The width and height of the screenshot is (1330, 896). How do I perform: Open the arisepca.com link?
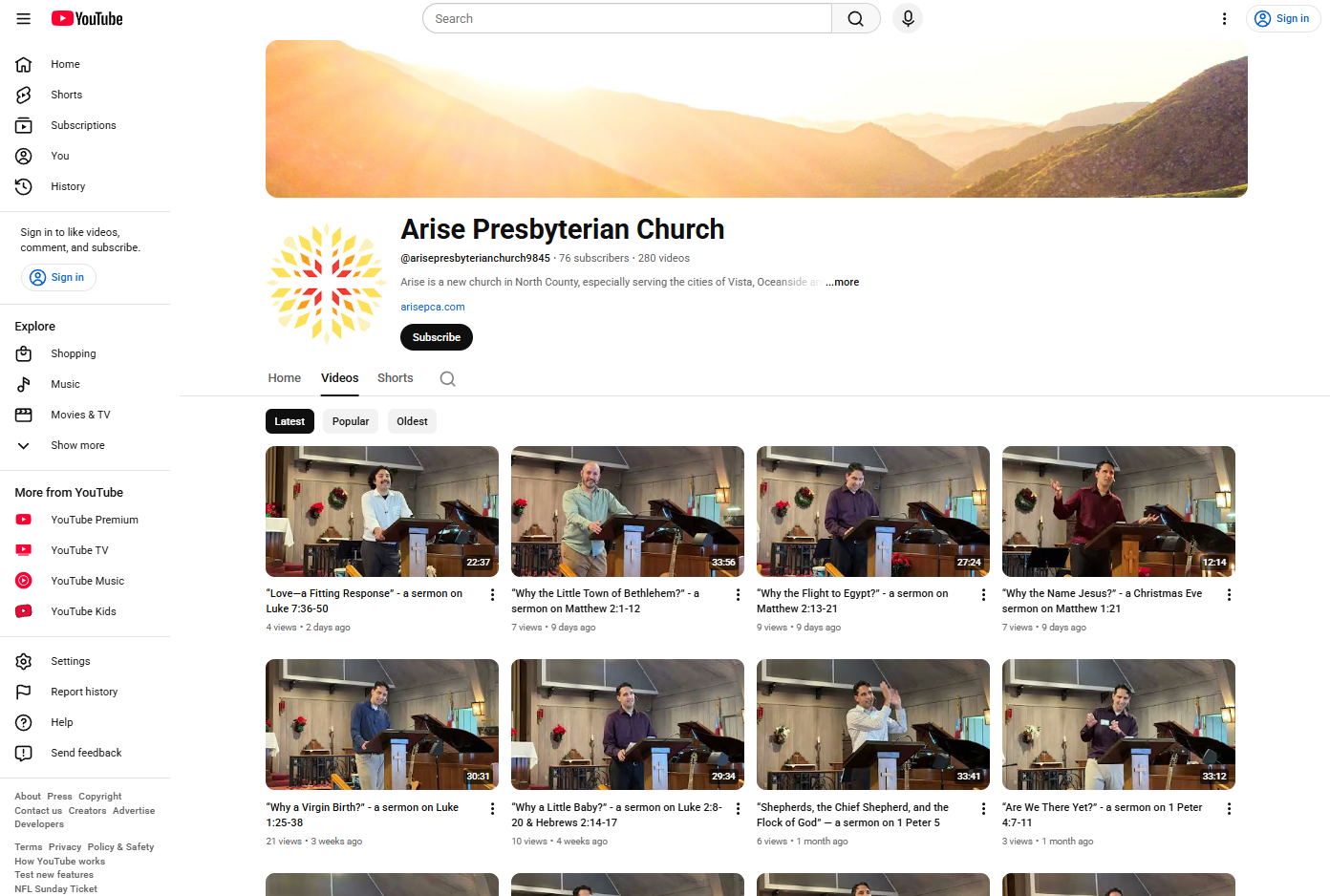click(x=433, y=307)
